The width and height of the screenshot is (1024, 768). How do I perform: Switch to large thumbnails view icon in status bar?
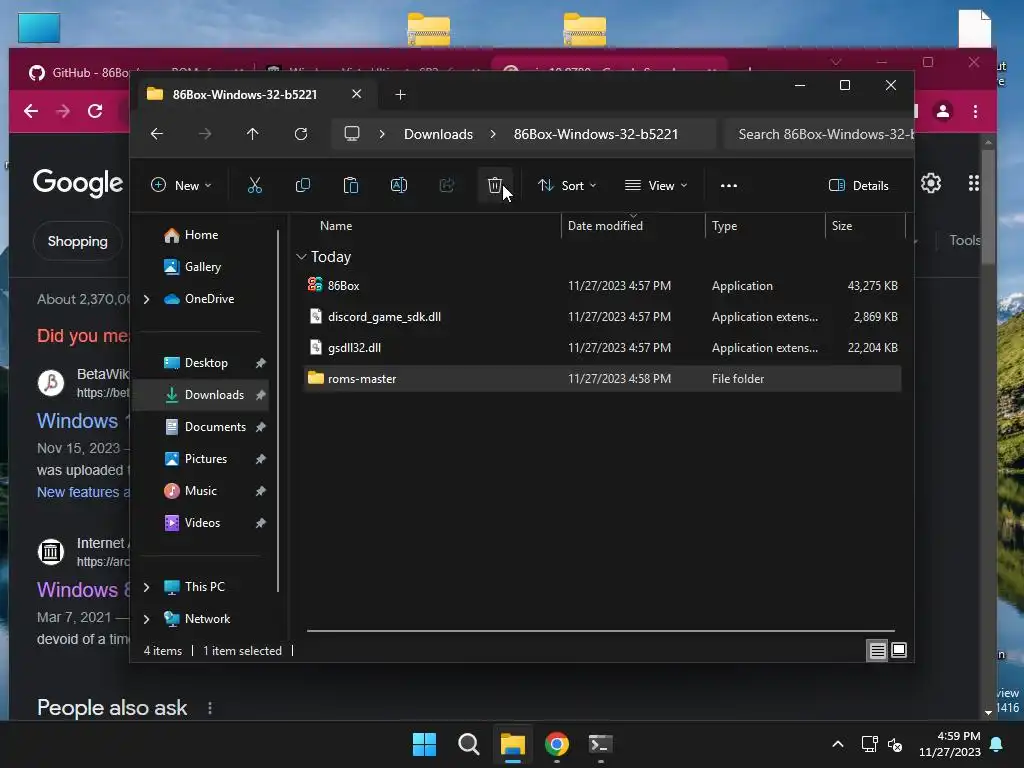(x=899, y=650)
